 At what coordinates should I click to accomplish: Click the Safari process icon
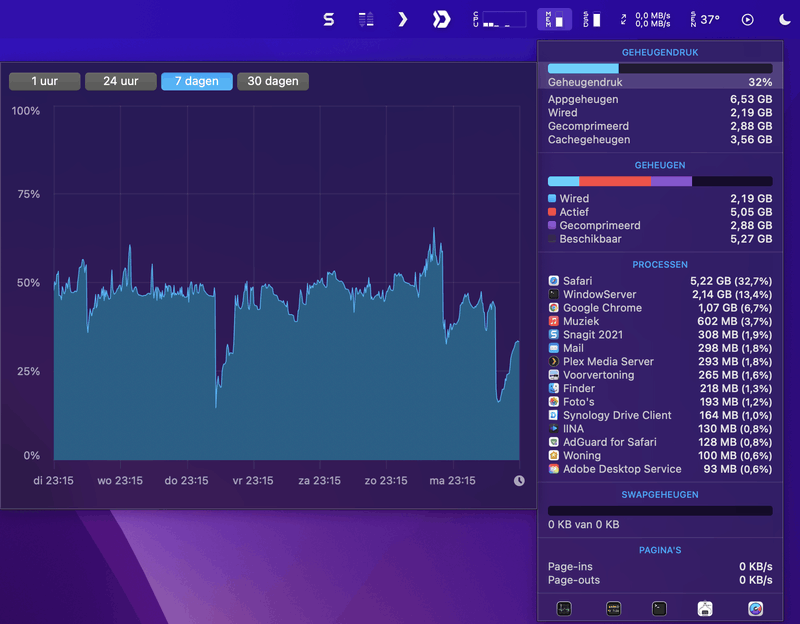coord(554,281)
